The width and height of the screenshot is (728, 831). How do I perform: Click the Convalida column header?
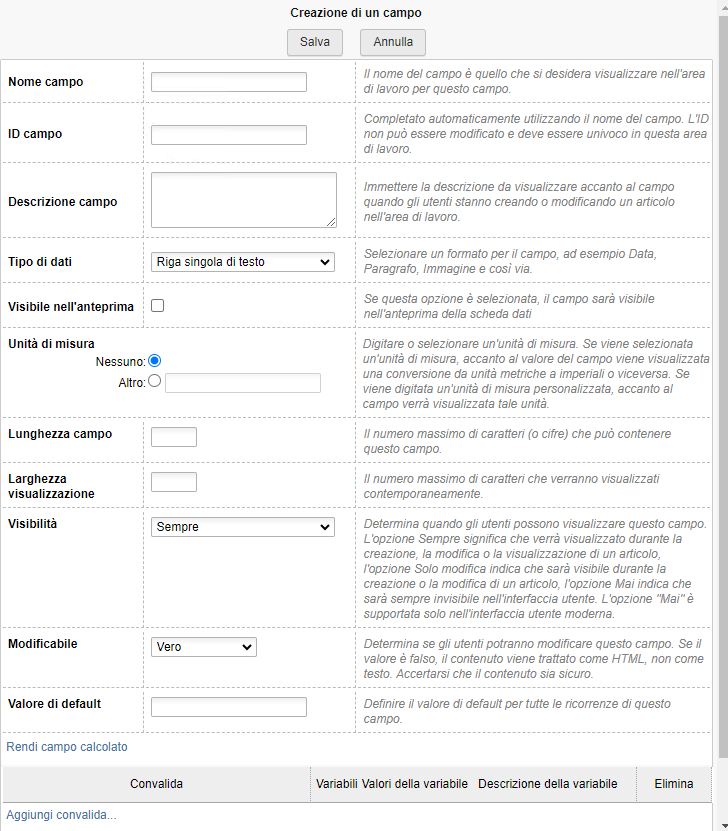[x=156, y=783]
